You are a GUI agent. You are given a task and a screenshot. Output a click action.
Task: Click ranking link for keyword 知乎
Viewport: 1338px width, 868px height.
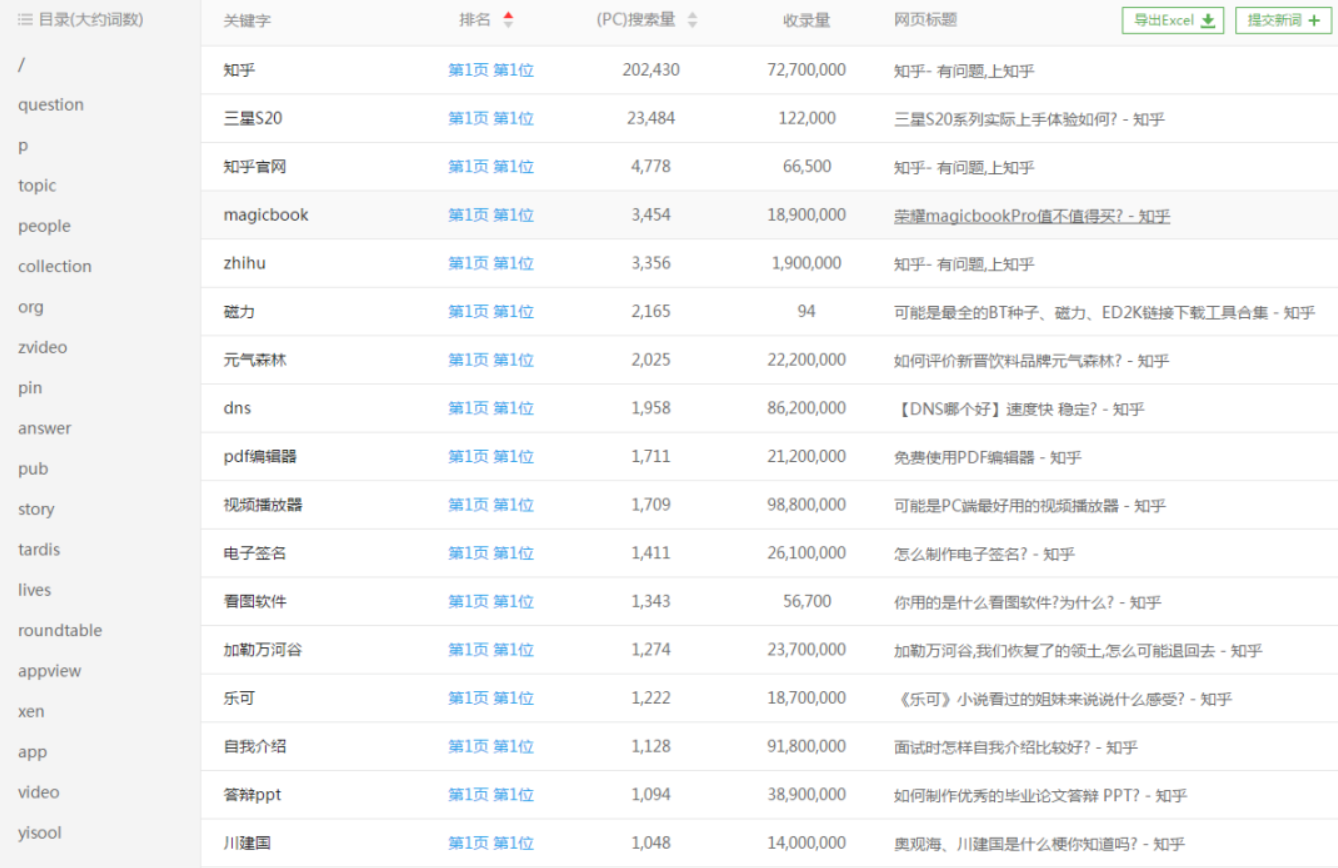pos(491,70)
